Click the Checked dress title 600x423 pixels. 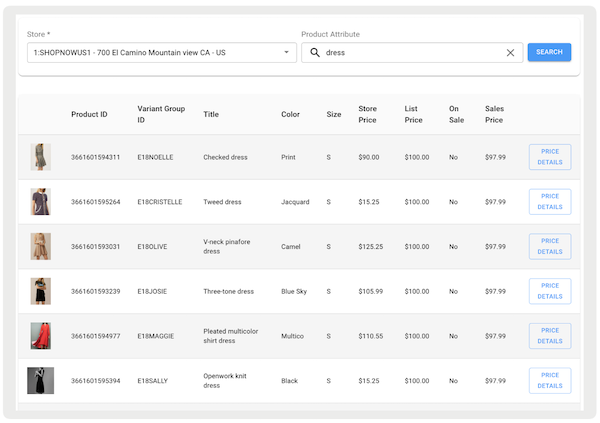225,157
